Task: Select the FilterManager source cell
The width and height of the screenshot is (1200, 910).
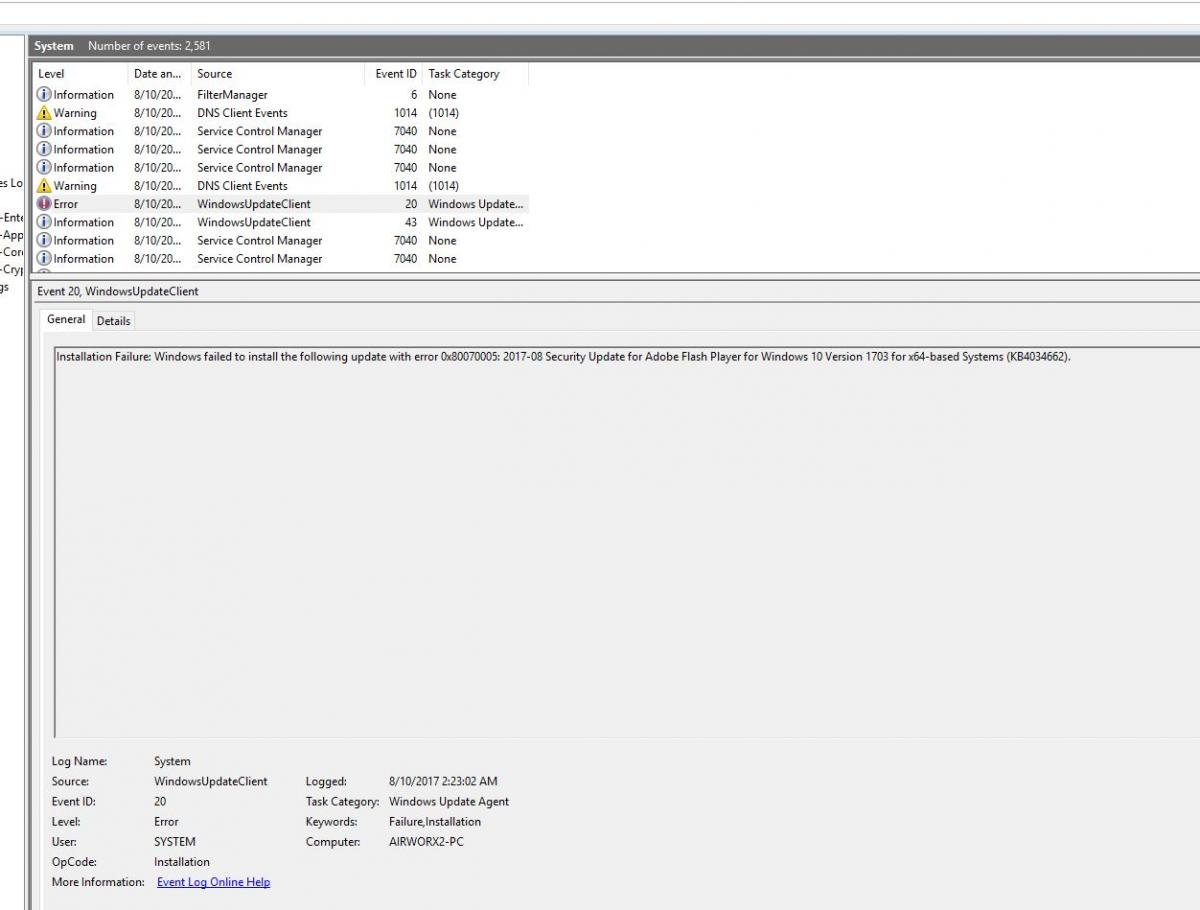Action: (232, 95)
